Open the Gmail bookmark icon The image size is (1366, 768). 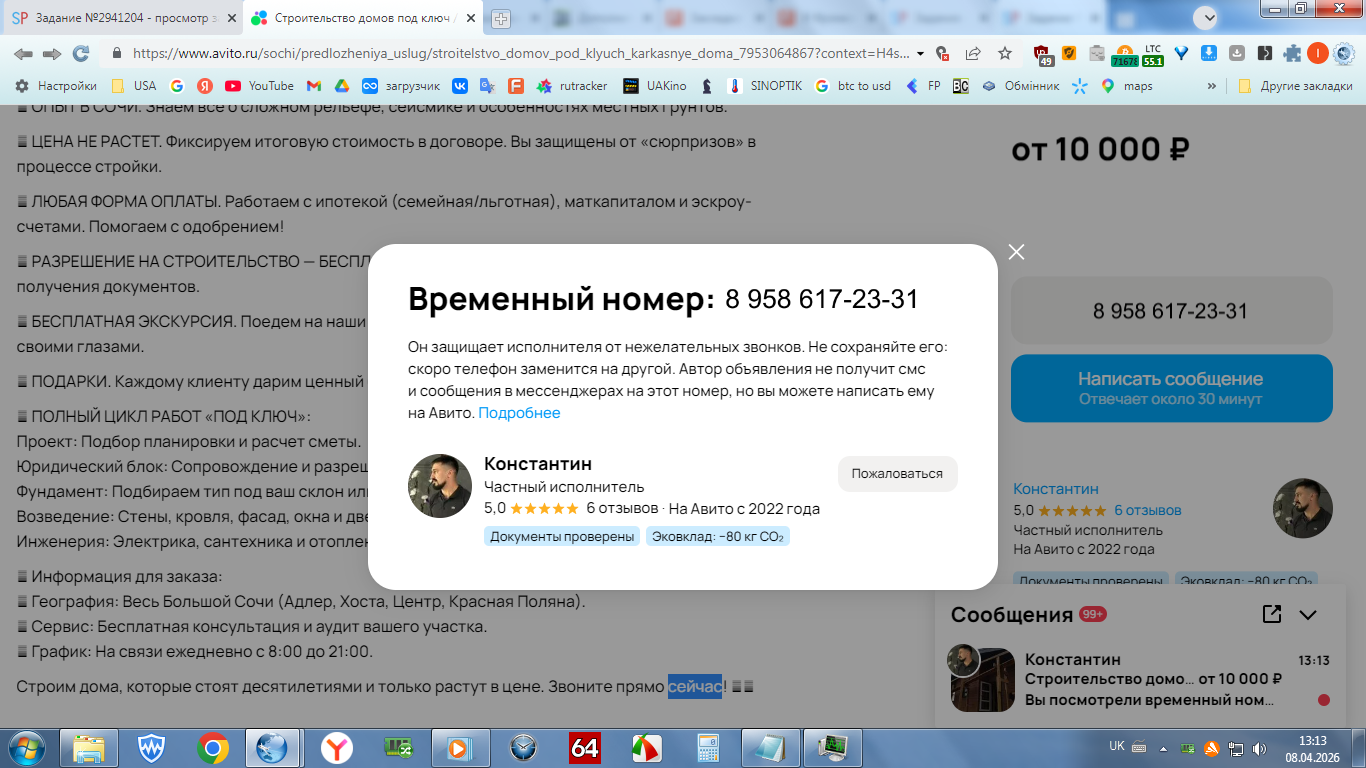tap(314, 86)
